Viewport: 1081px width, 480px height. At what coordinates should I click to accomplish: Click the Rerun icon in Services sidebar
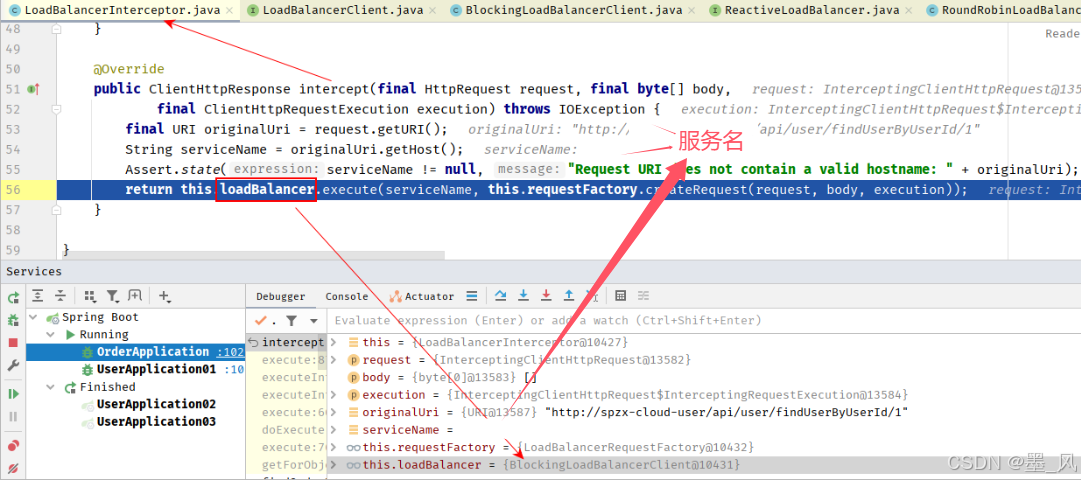[x=13, y=298]
